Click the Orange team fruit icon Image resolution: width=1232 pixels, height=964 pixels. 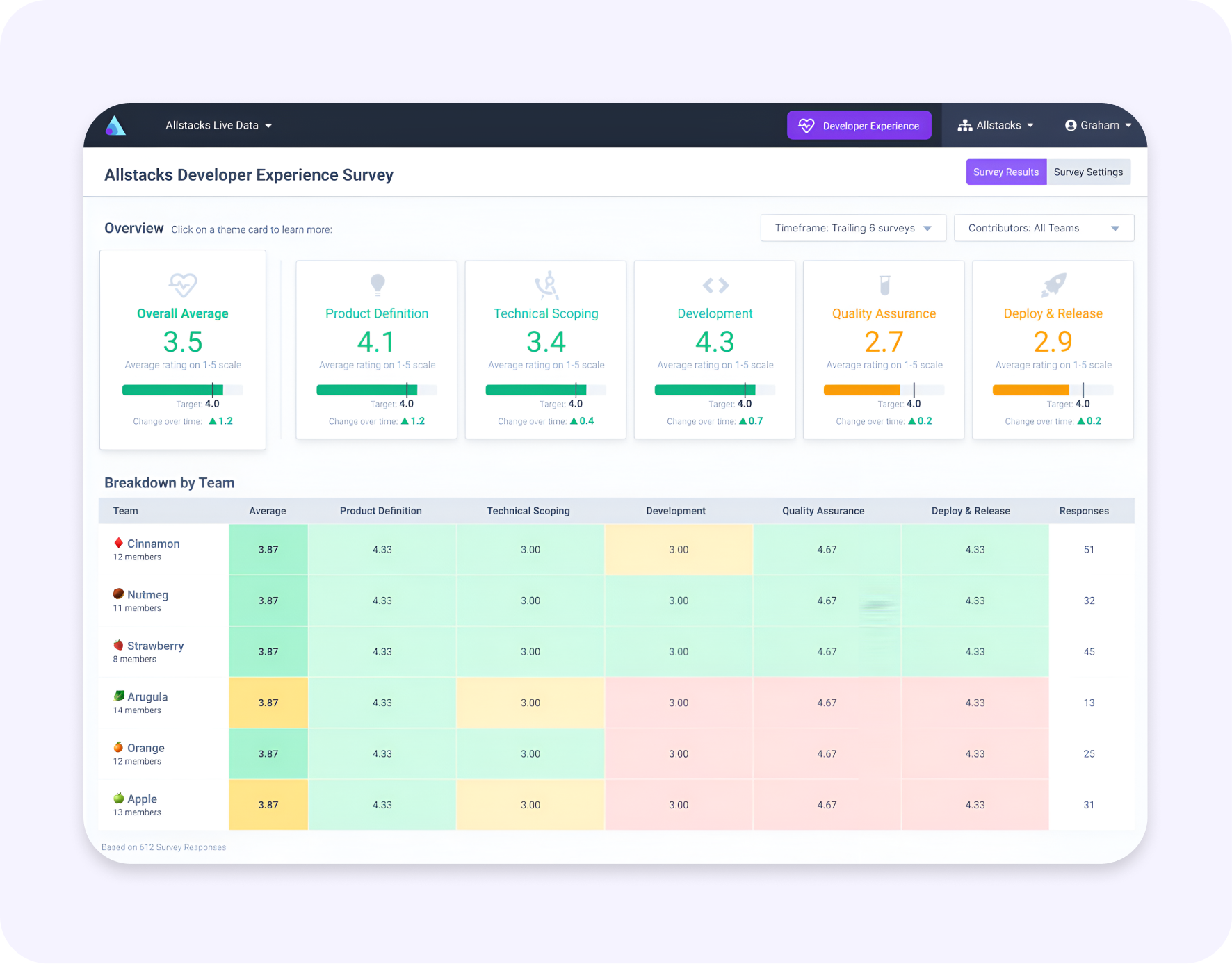point(119,747)
